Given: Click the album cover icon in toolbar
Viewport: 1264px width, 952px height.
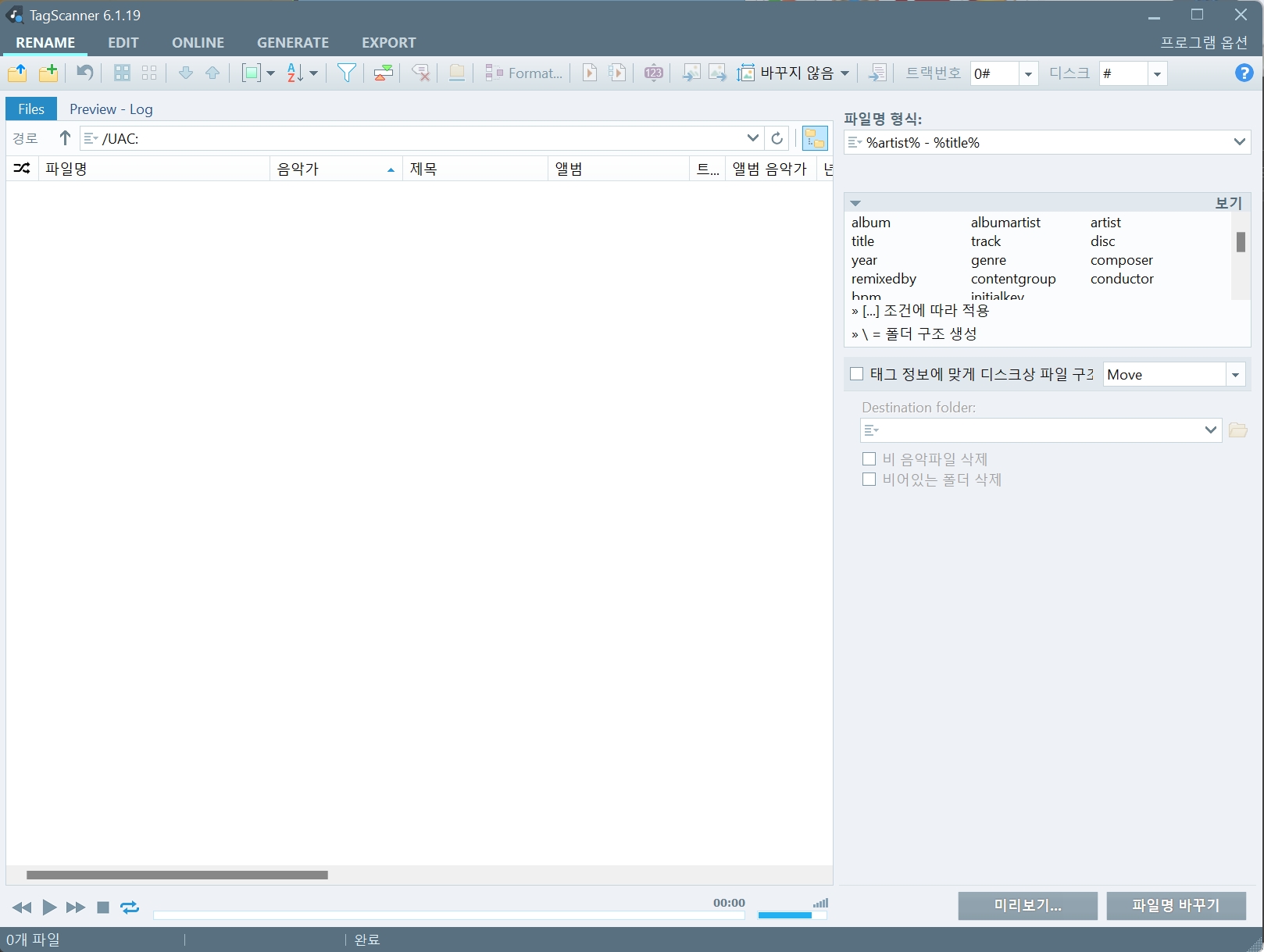Looking at the screenshot, I should (457, 73).
